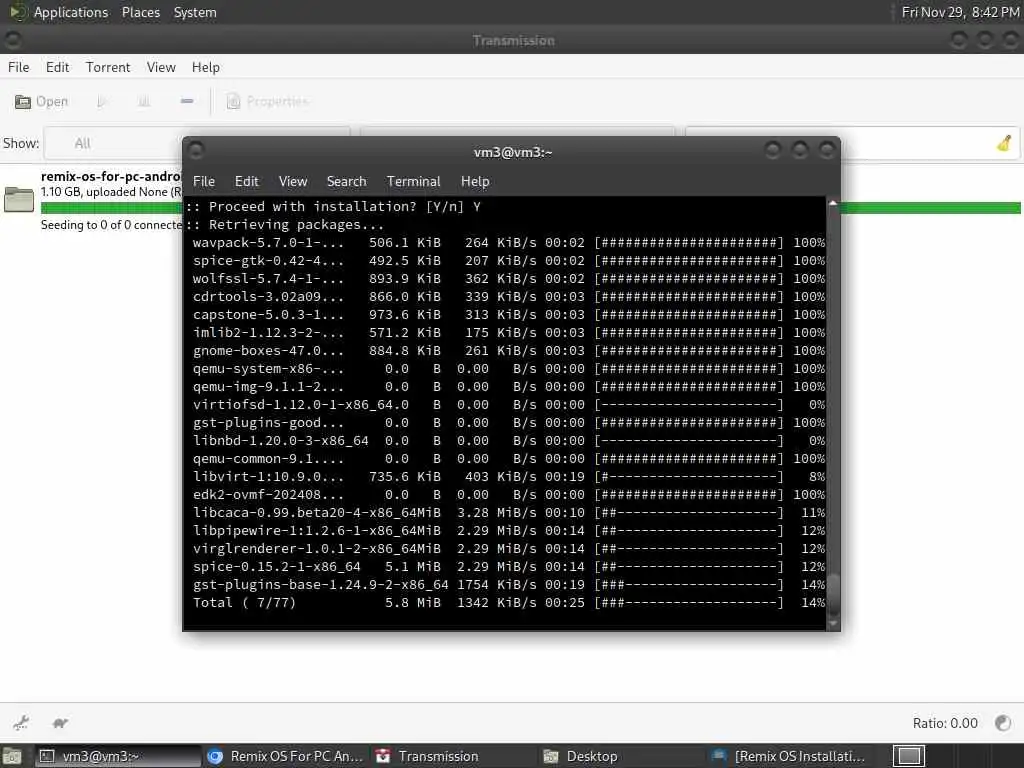This screenshot has width=1024, height=768.
Task: Click the Pause torrent toolbar icon
Action: pos(144,101)
